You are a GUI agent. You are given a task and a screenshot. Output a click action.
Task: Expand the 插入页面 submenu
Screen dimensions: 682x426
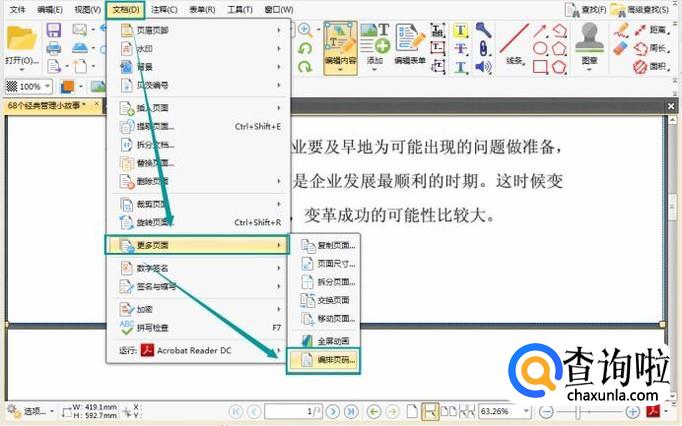(198, 108)
